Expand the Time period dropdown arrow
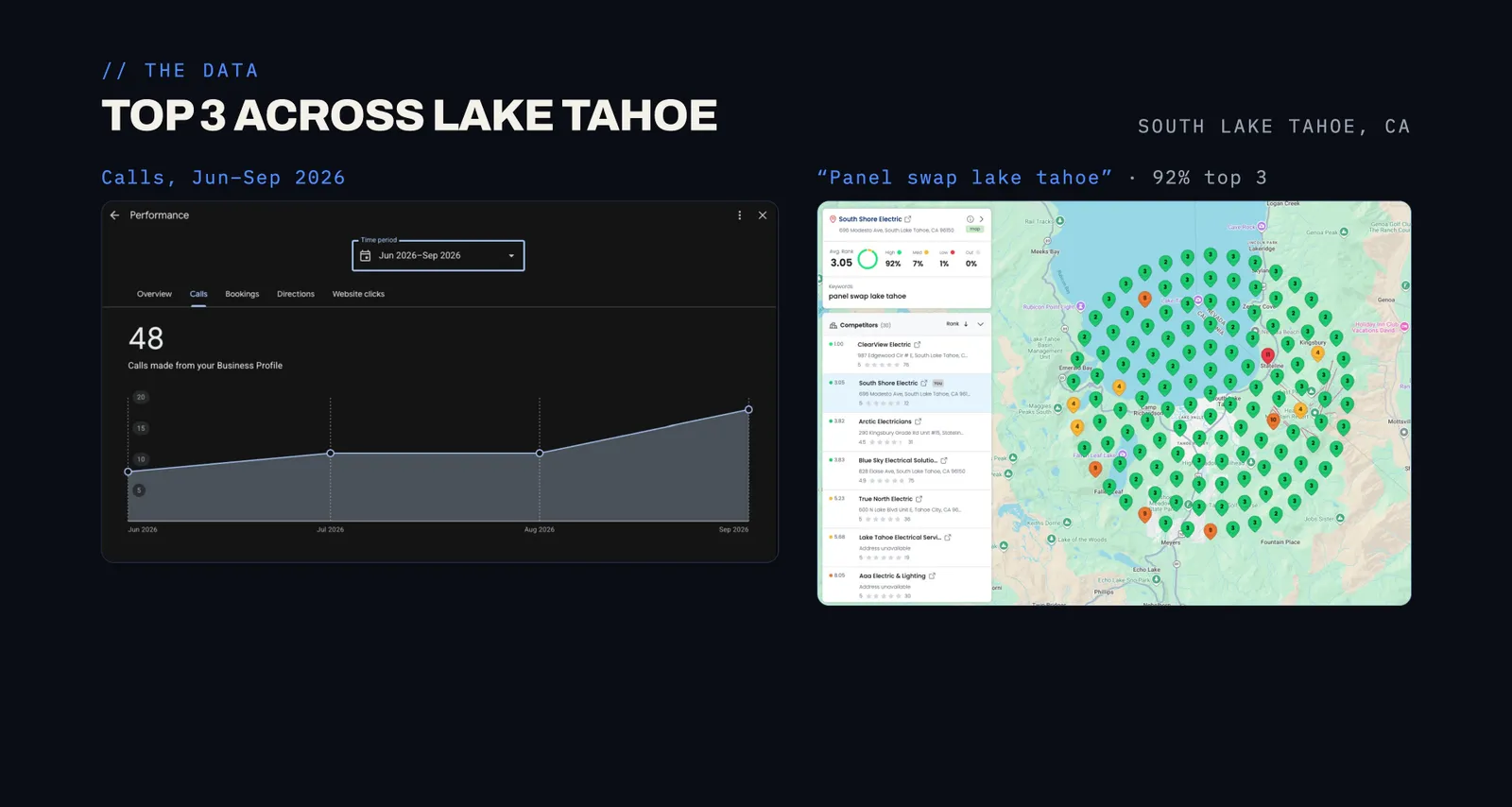Image resolution: width=1512 pixels, height=807 pixels. [x=511, y=256]
